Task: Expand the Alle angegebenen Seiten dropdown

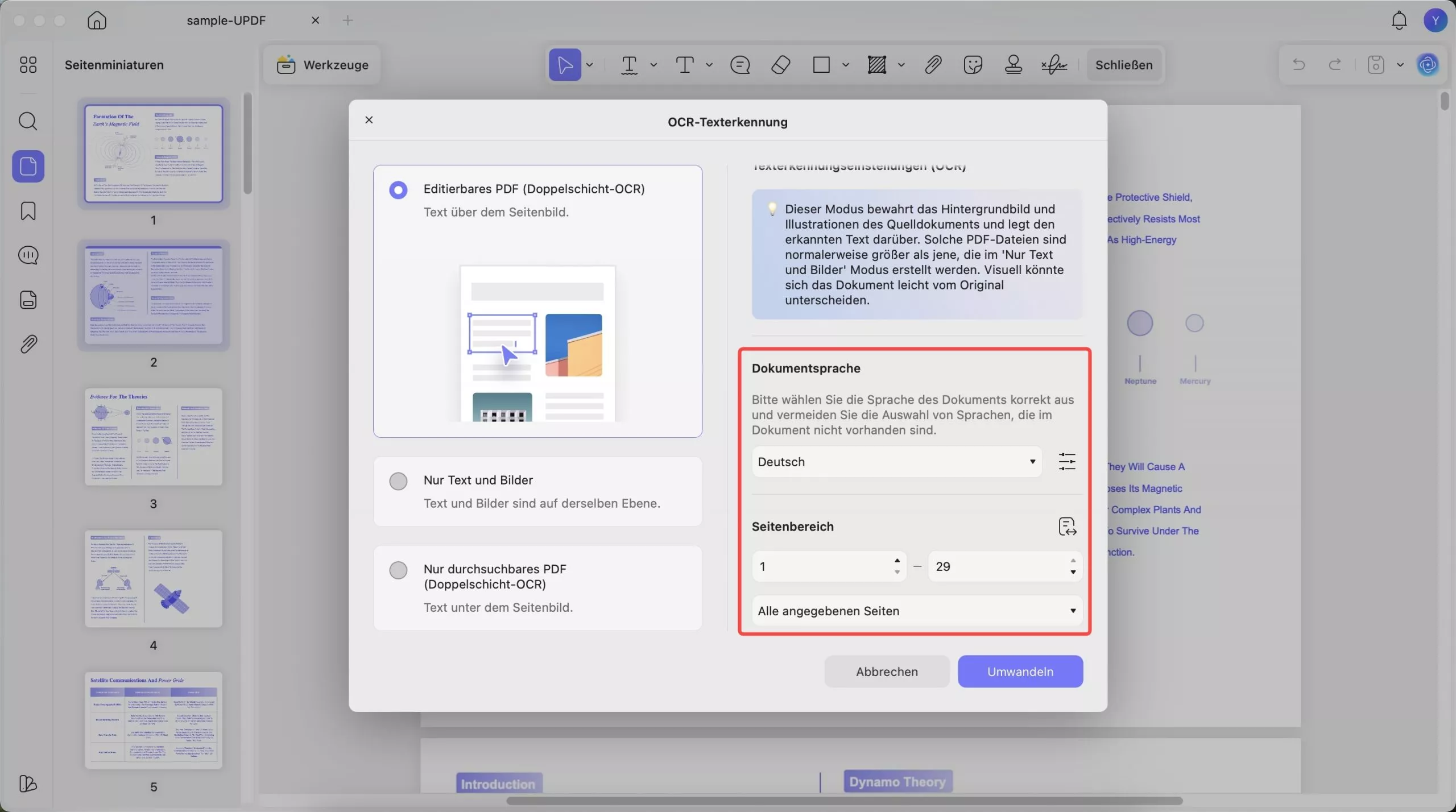Action: [917, 611]
